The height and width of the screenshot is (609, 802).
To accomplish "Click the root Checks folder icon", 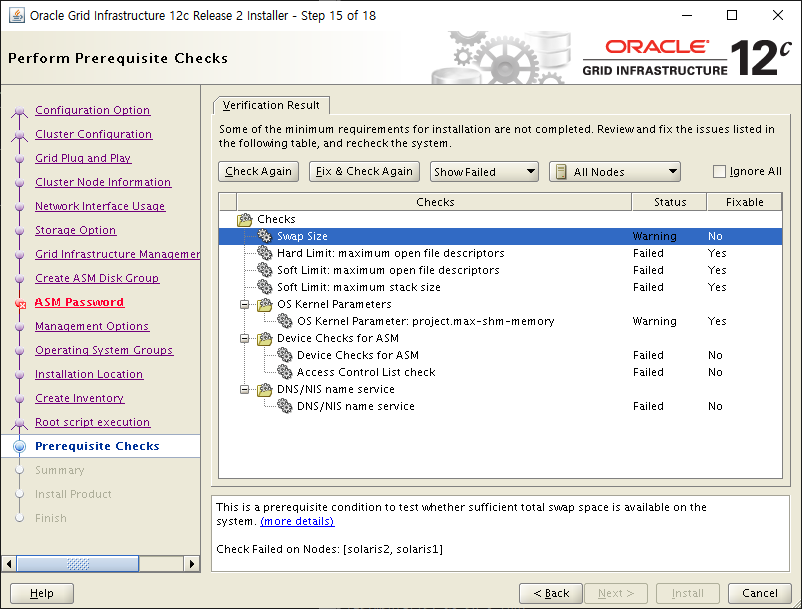I will pos(245,219).
